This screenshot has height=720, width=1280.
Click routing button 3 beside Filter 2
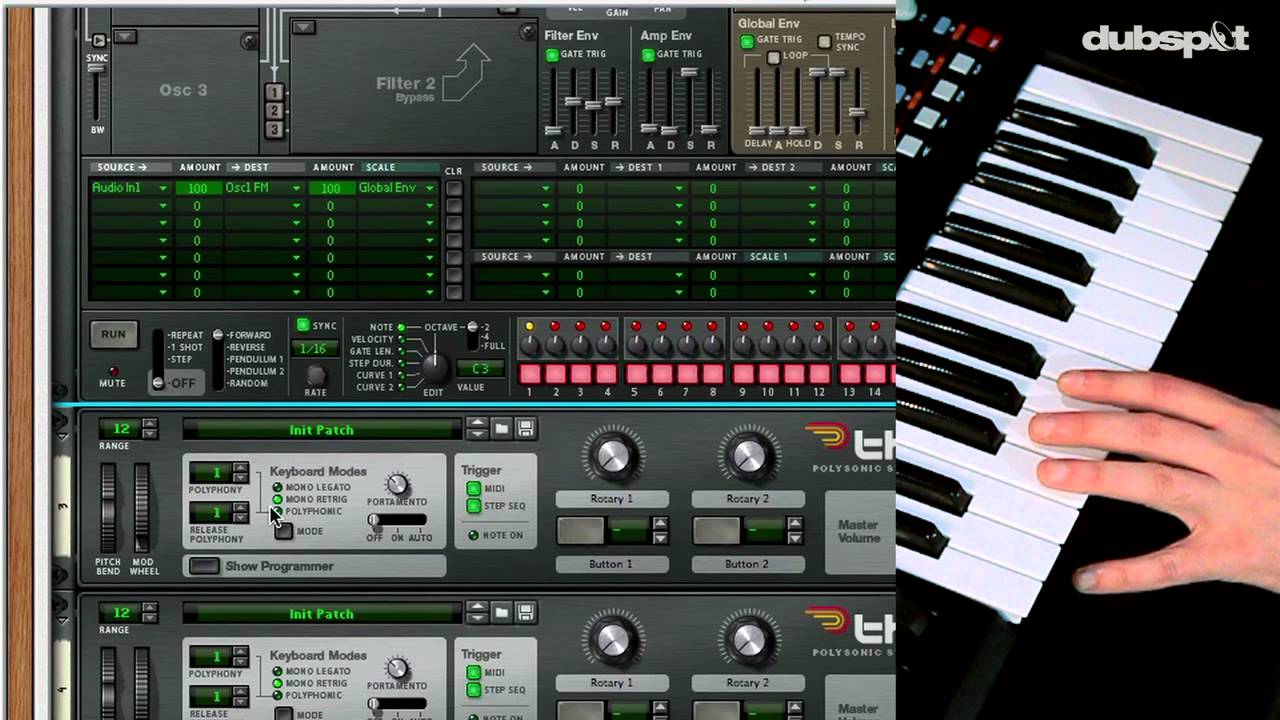(274, 129)
